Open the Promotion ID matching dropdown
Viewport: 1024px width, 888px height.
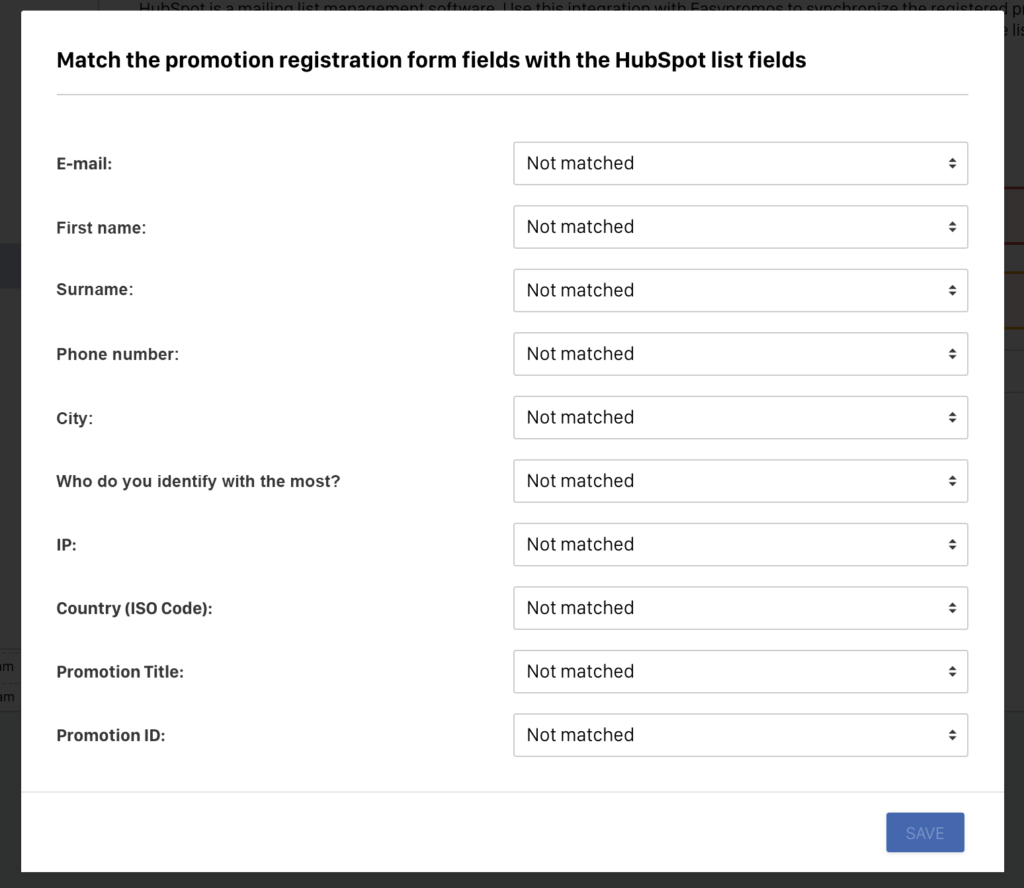[x=740, y=735]
